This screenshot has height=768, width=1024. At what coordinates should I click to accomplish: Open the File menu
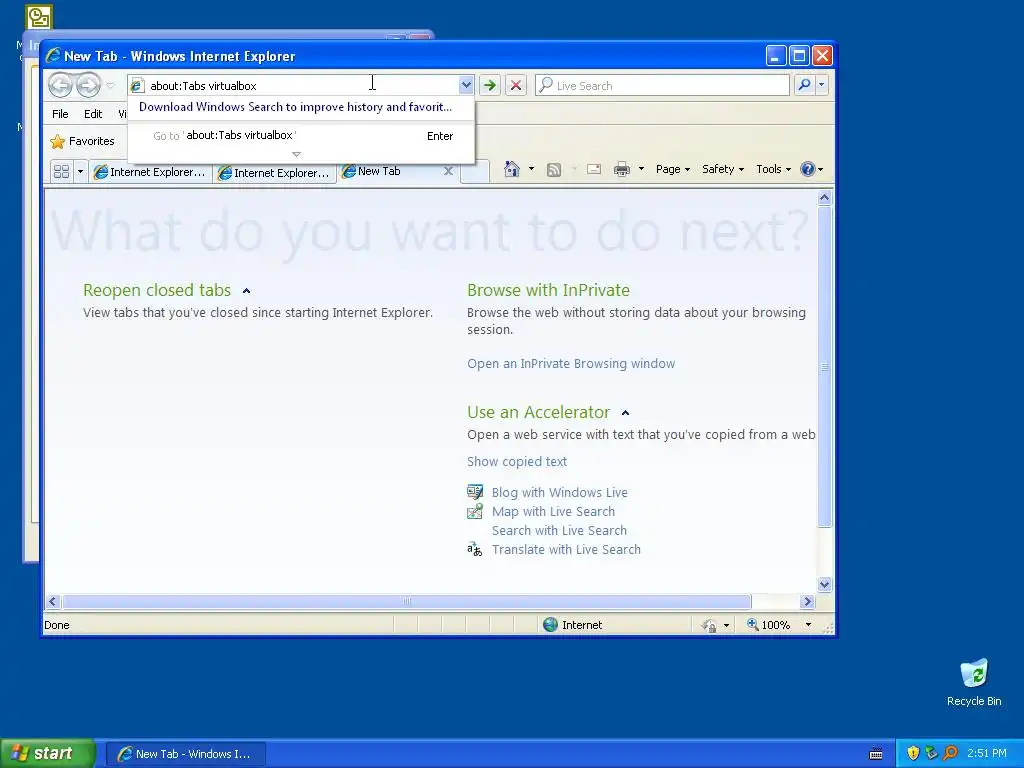tap(60, 114)
